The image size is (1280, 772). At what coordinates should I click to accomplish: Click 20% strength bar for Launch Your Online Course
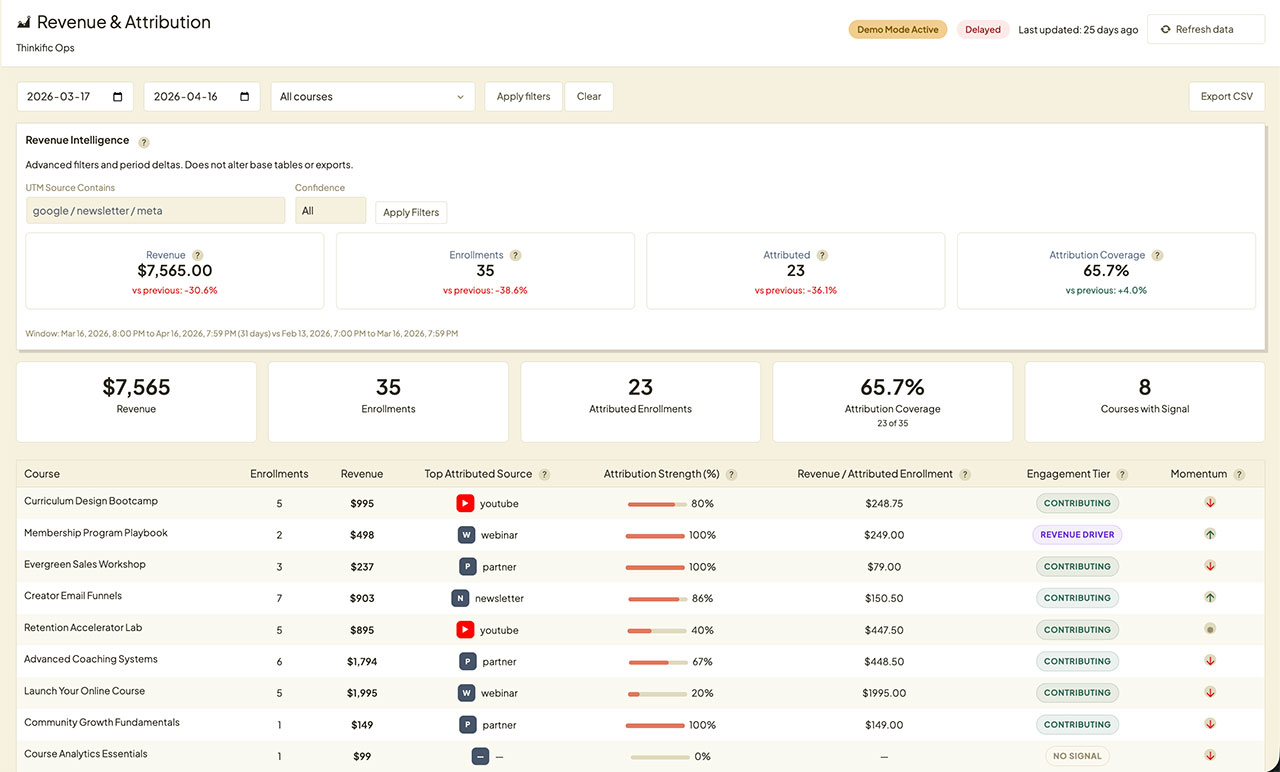pos(657,694)
